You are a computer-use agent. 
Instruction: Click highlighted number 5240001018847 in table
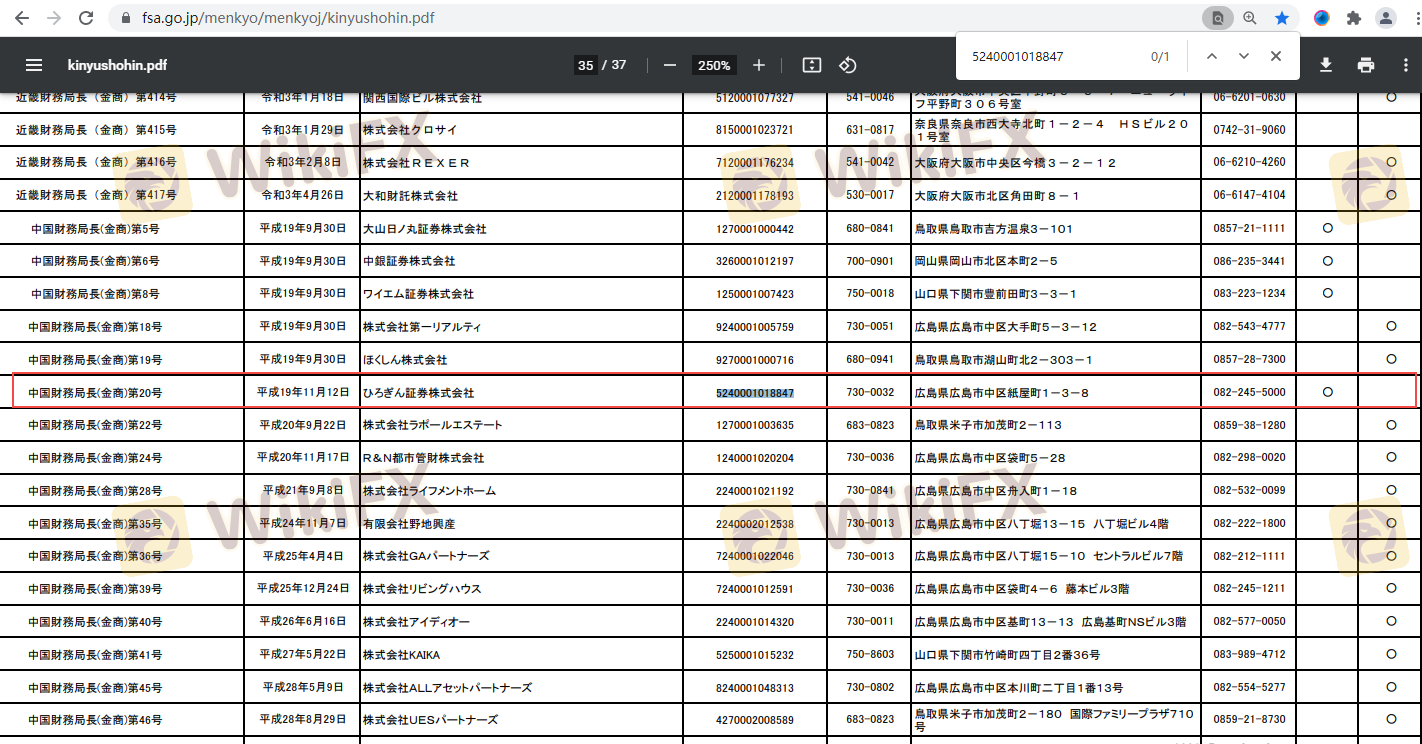pyautogui.click(x=755, y=393)
